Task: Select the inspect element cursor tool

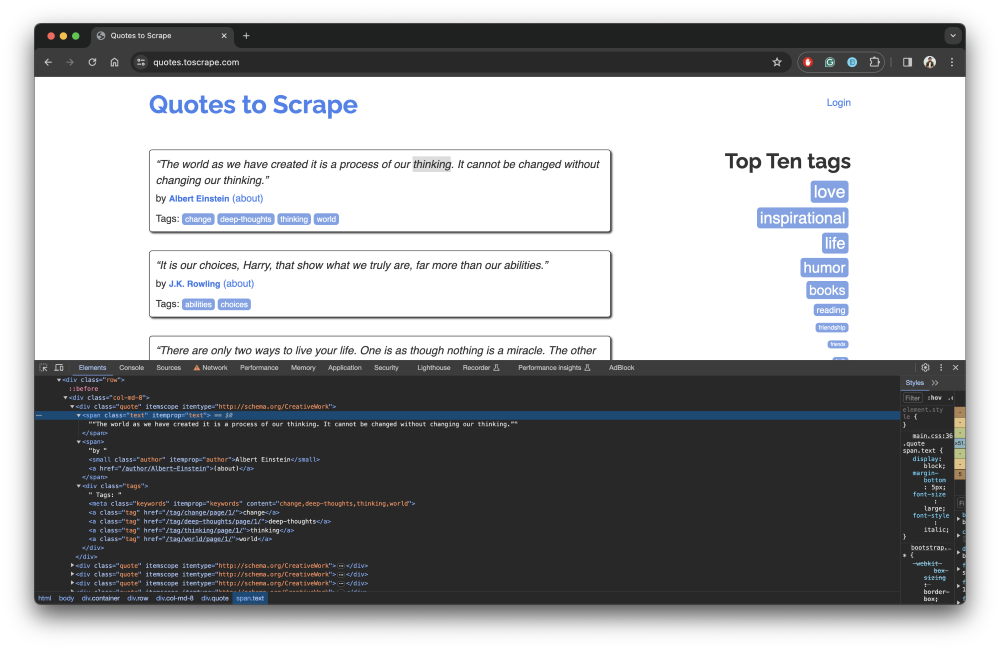Action: tap(44, 368)
